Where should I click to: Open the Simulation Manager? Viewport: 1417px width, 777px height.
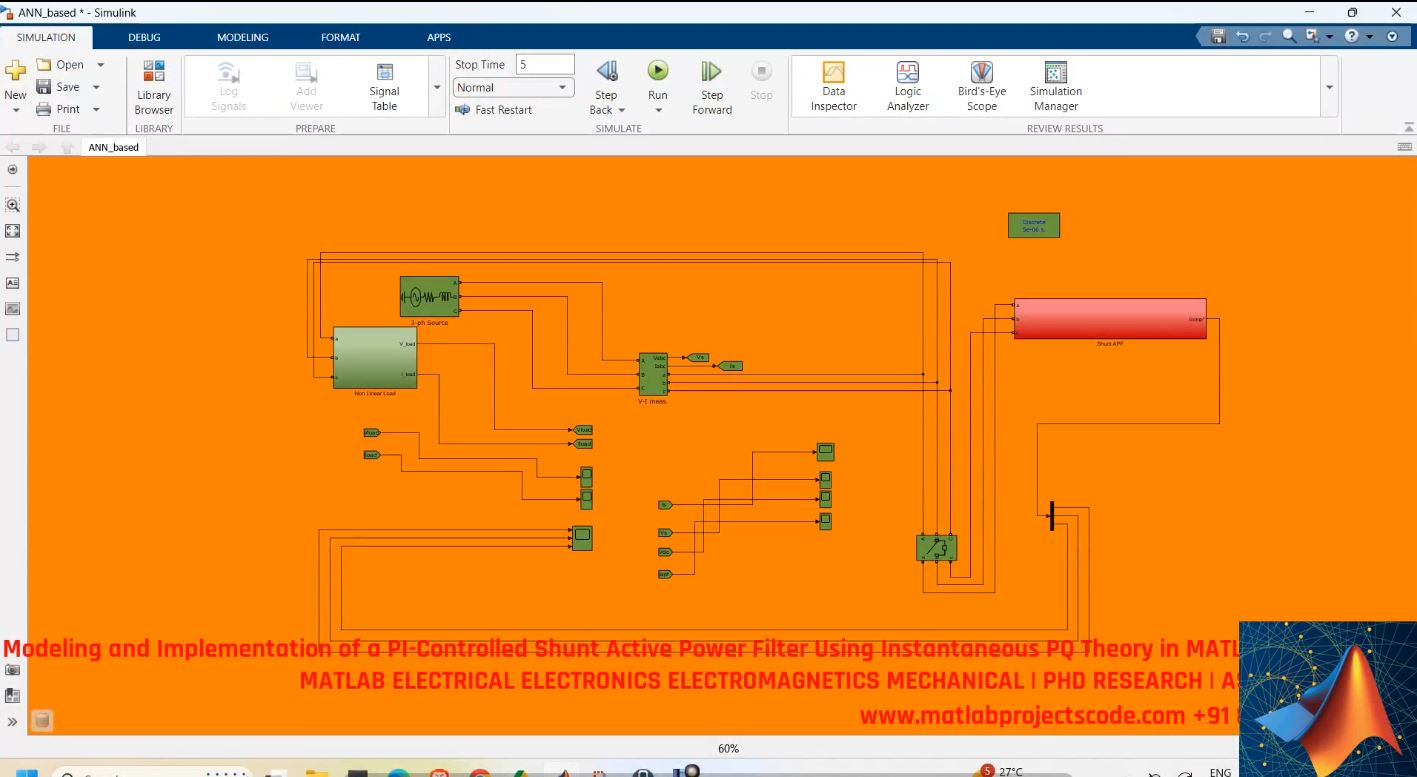pyautogui.click(x=1054, y=86)
